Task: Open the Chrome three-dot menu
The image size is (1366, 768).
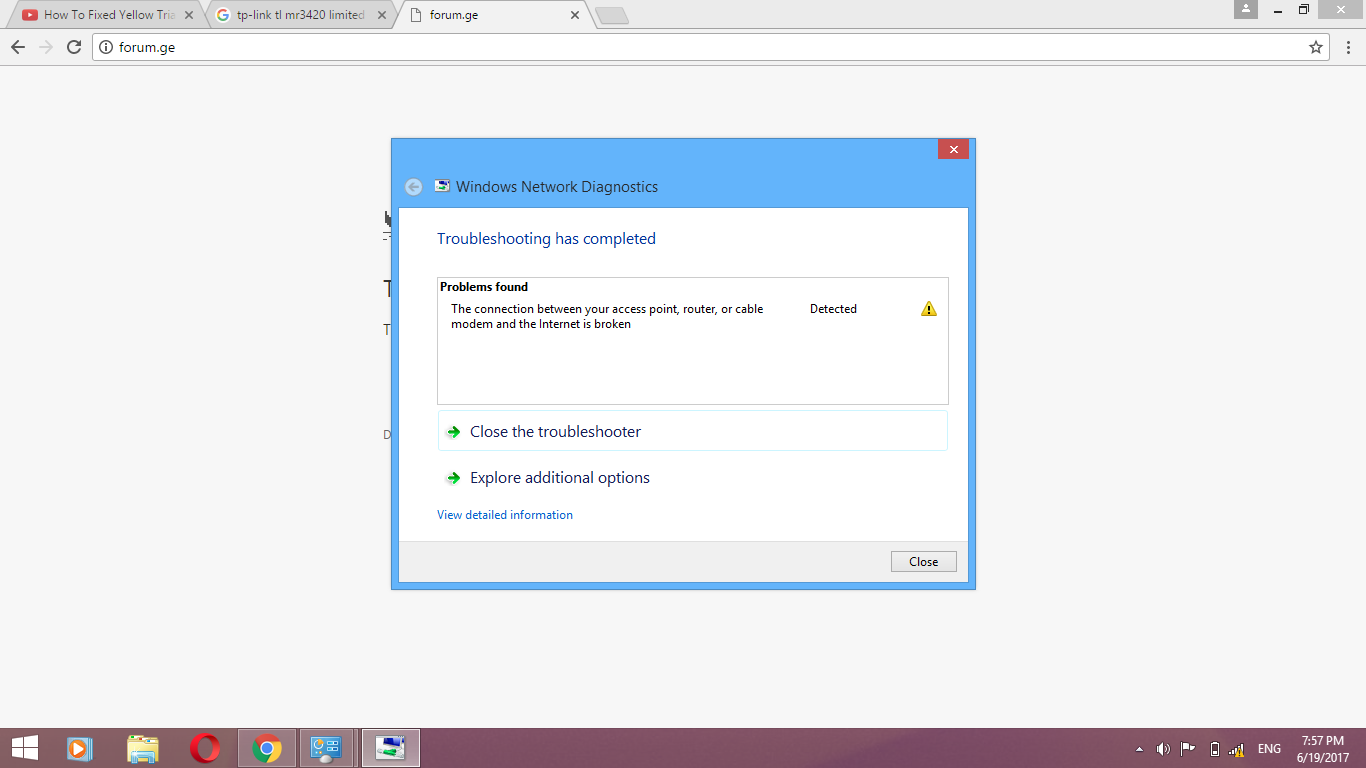Action: click(x=1348, y=47)
